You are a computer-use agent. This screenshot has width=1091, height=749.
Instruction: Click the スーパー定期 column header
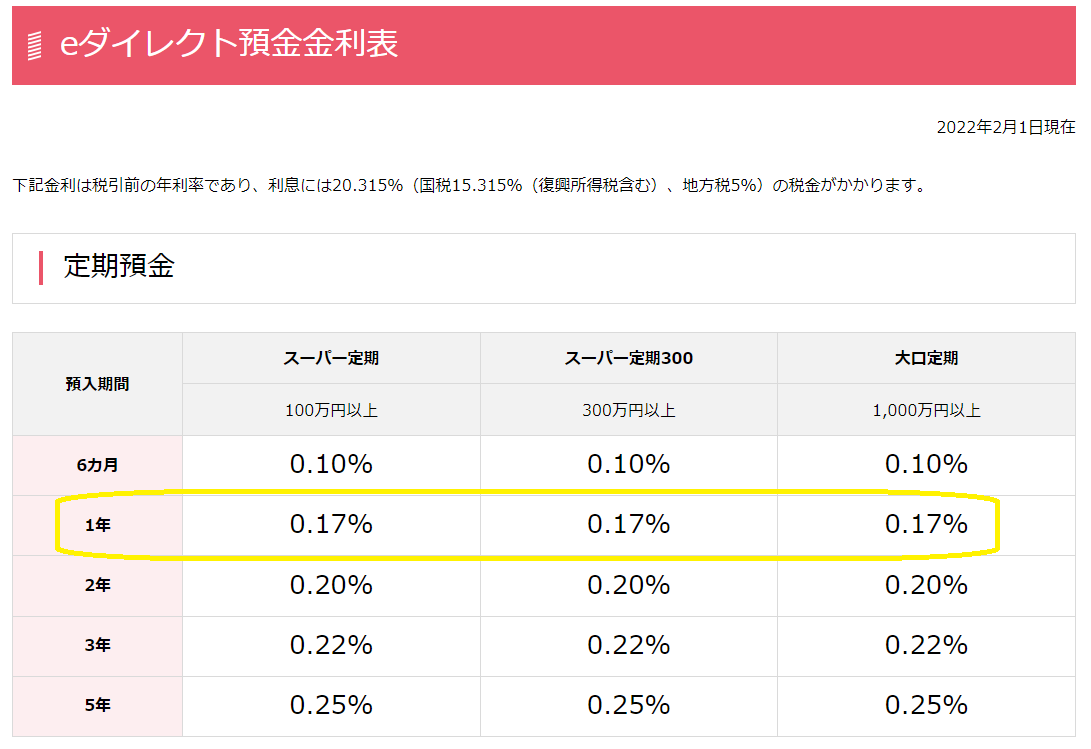point(331,358)
